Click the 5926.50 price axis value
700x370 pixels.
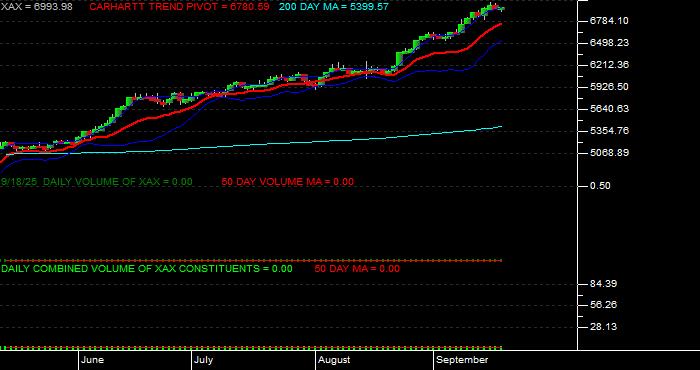(x=609, y=87)
